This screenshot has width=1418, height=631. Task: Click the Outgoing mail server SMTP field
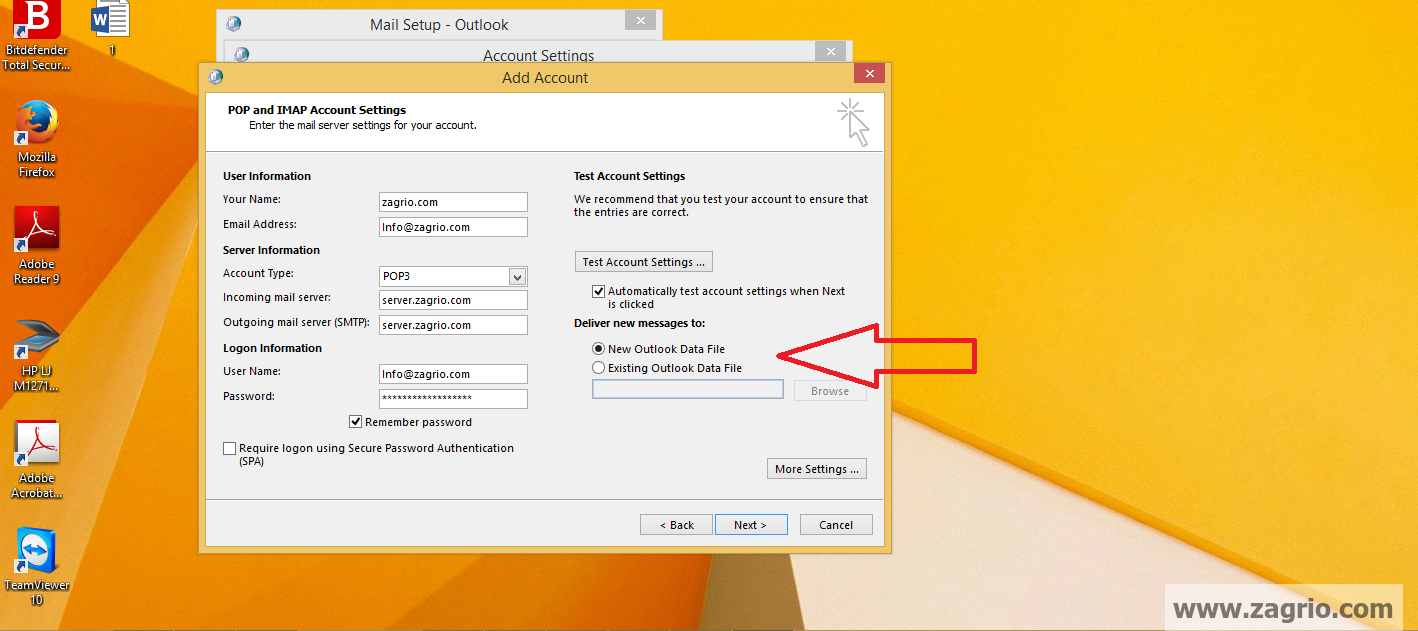point(453,325)
